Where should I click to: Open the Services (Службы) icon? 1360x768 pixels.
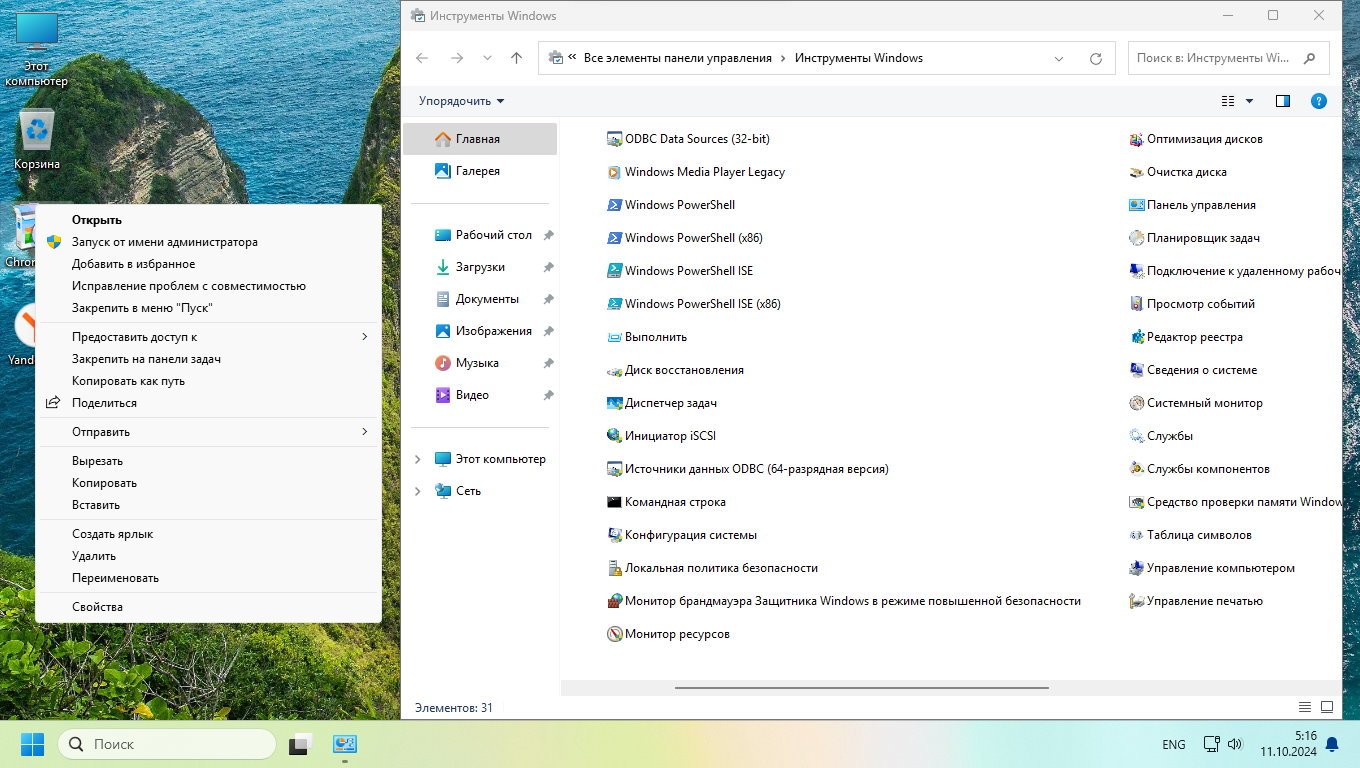[1136, 436]
